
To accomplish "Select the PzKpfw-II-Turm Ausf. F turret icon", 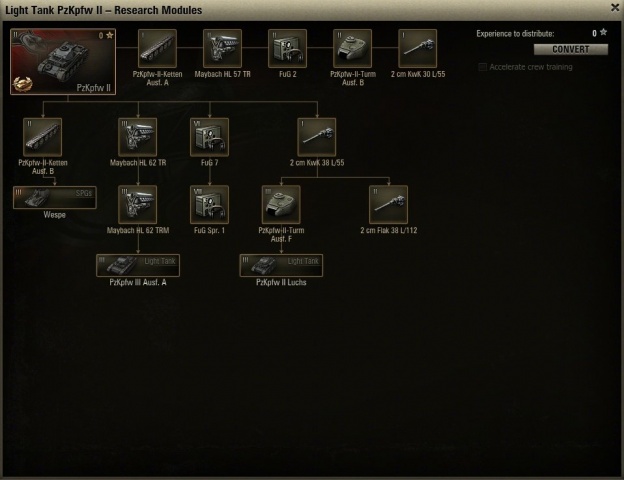I will (x=281, y=205).
